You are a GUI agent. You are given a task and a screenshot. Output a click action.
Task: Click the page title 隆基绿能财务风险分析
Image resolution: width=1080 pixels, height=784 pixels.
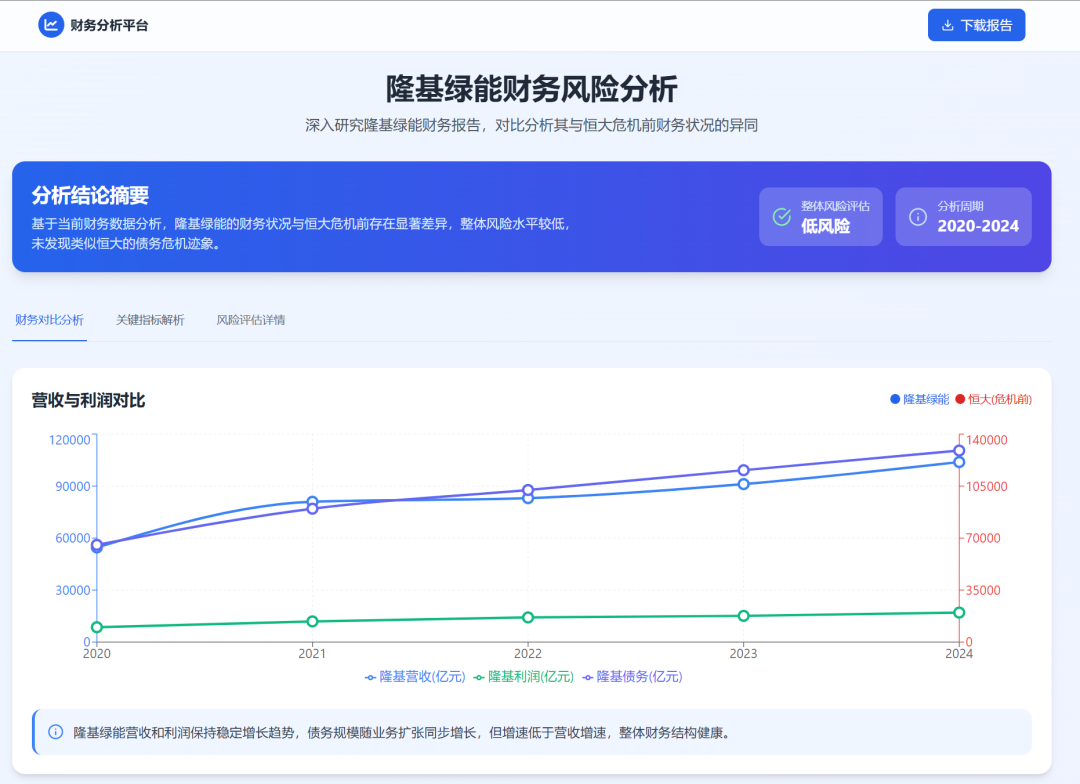click(x=531, y=88)
